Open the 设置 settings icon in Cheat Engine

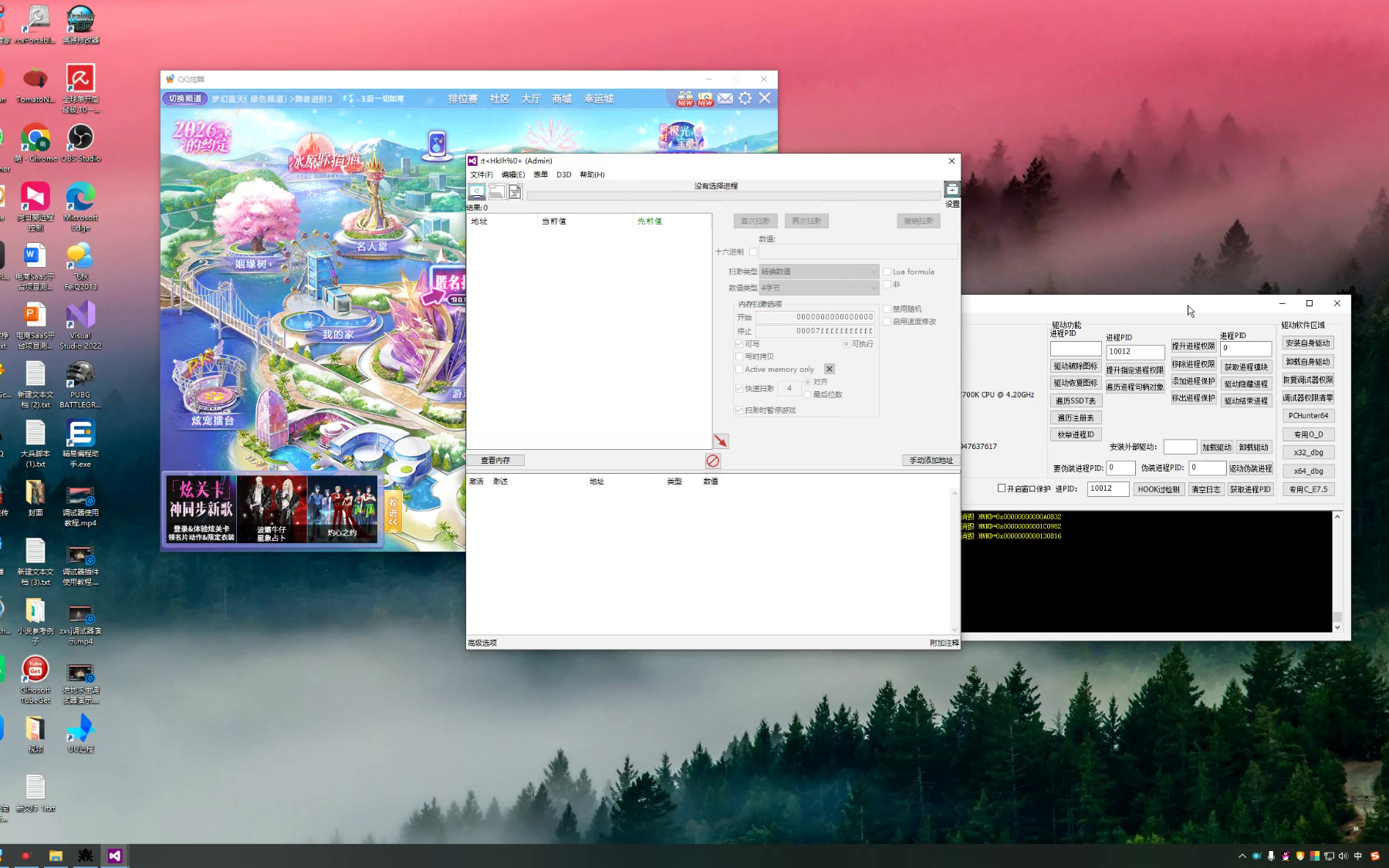[x=952, y=191]
